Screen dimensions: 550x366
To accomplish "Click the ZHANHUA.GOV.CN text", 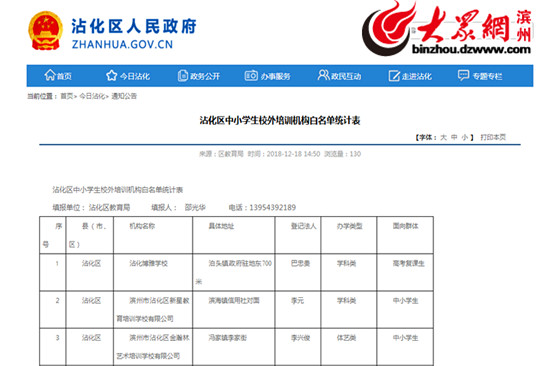I will click(122, 45).
